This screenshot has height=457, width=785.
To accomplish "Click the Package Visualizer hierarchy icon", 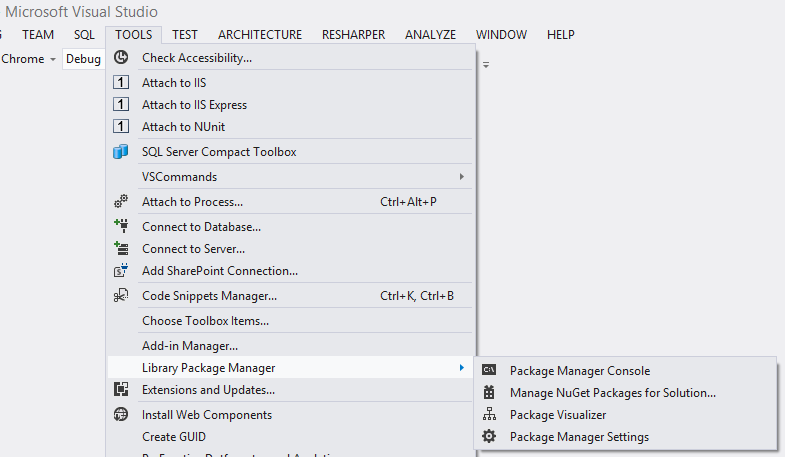I will (x=489, y=414).
